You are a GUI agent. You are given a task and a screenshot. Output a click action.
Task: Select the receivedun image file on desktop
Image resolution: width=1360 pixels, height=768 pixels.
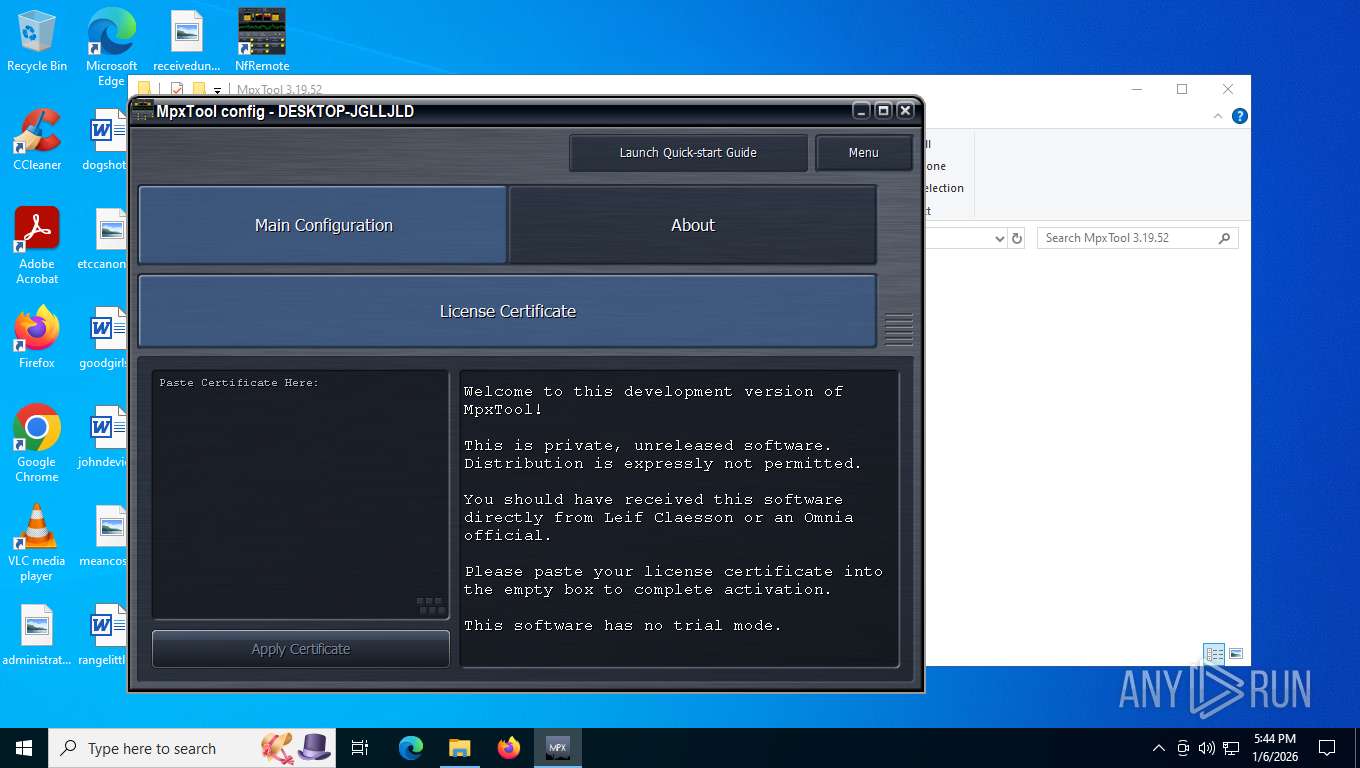coord(186,41)
